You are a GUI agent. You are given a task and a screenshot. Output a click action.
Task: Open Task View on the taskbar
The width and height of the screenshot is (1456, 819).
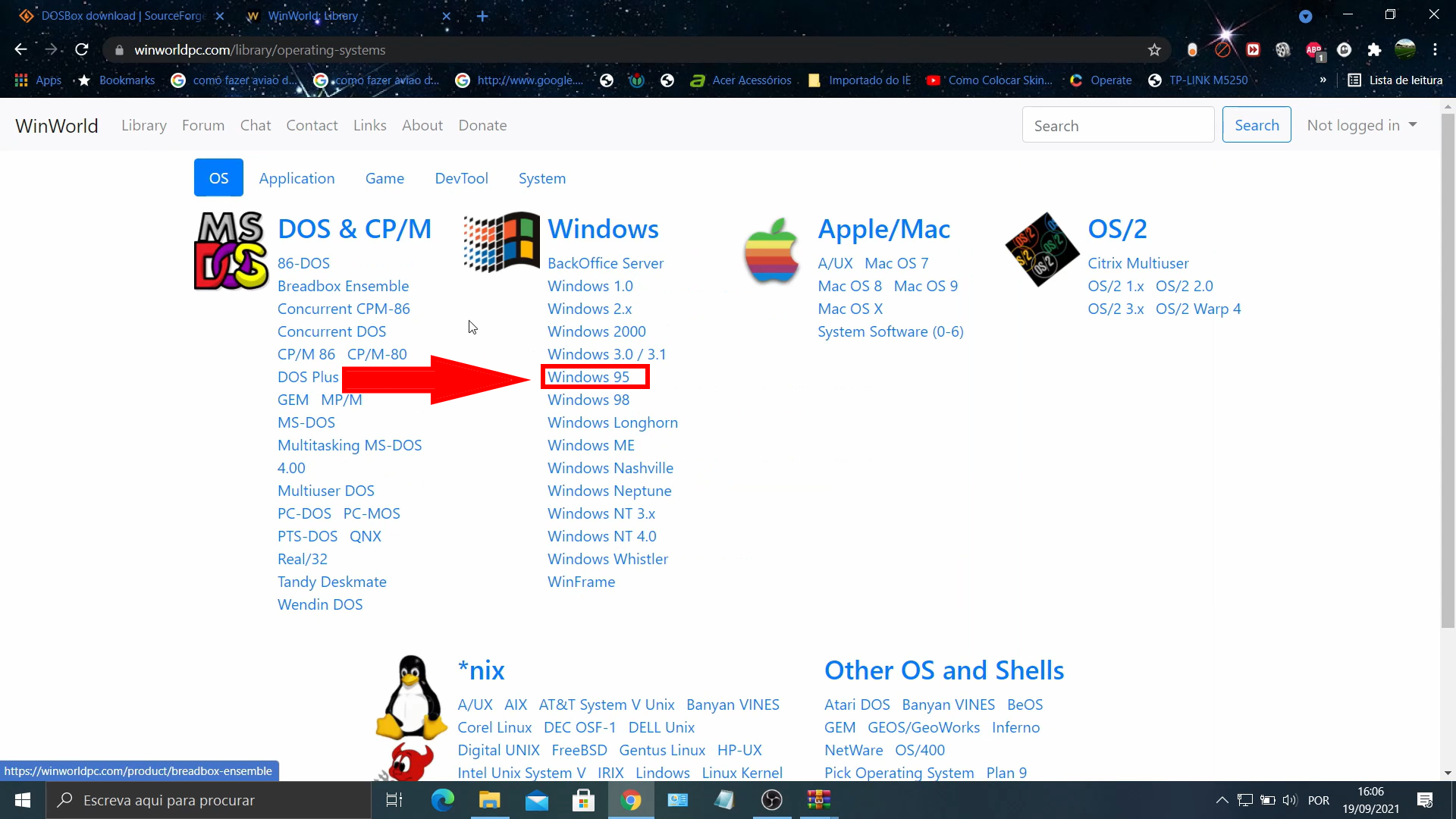pyautogui.click(x=394, y=800)
